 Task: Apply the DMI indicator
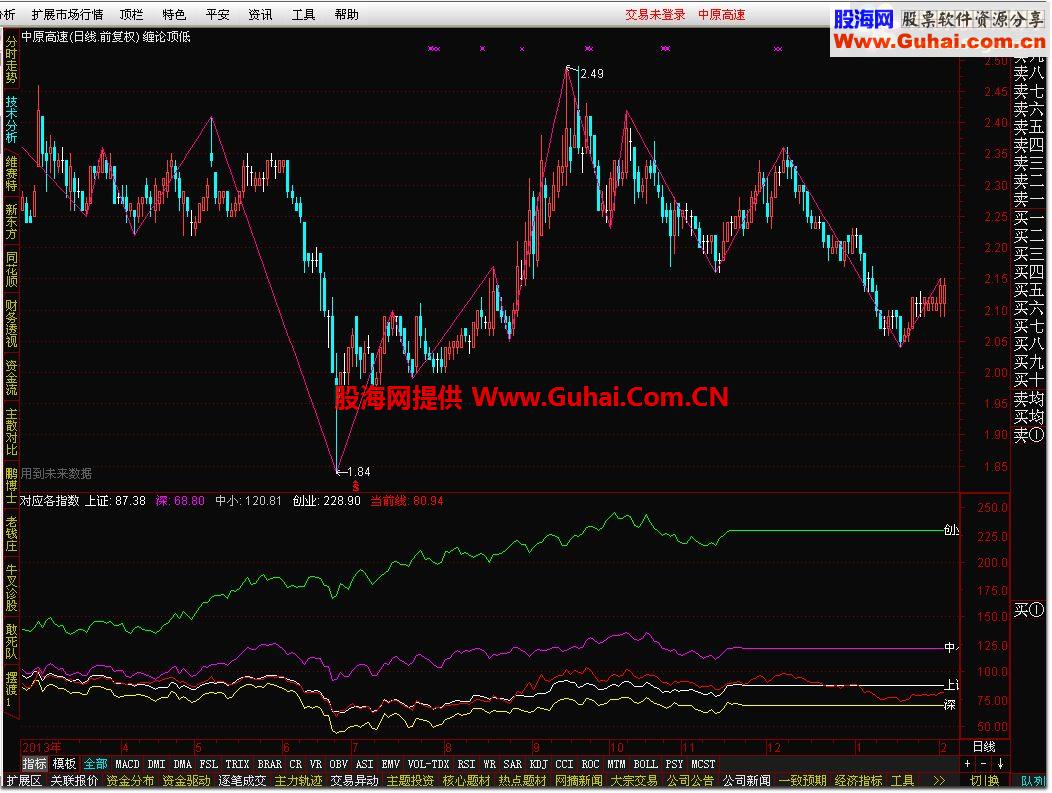(x=156, y=763)
